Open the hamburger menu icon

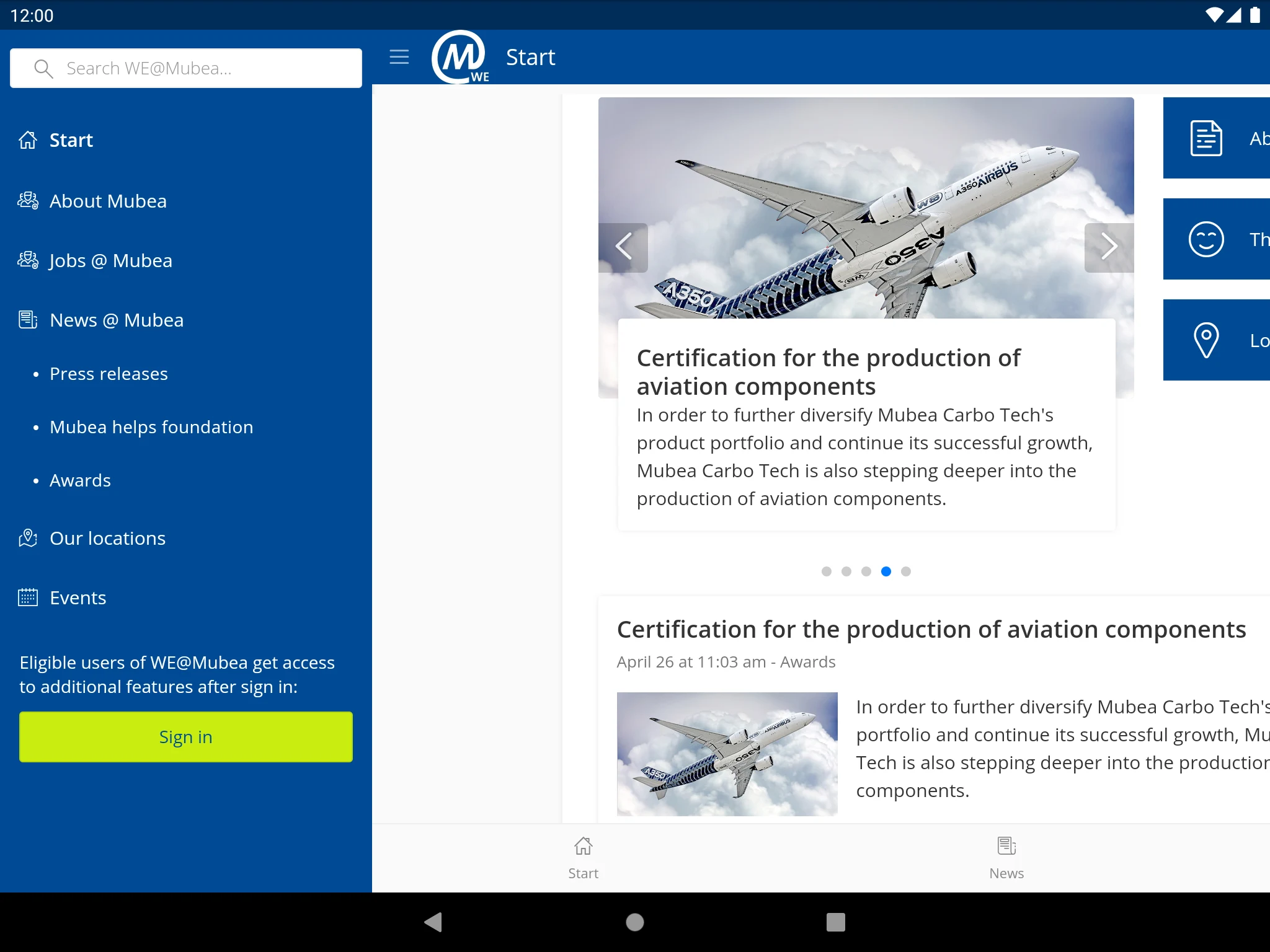click(x=399, y=57)
